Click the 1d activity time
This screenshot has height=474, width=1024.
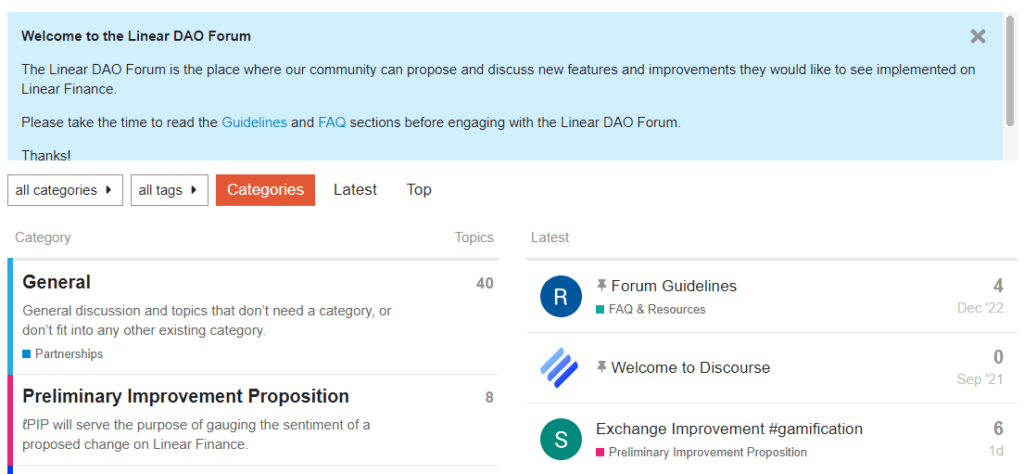[996, 450]
